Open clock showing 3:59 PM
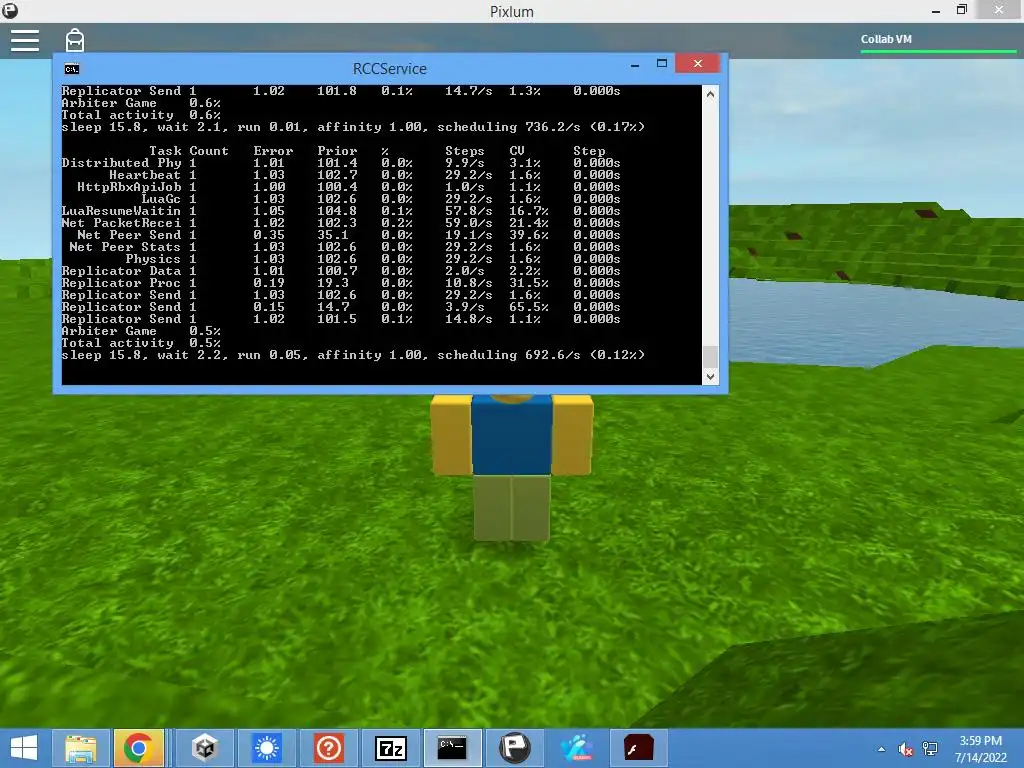The height and width of the screenshot is (768, 1024). pos(980,749)
